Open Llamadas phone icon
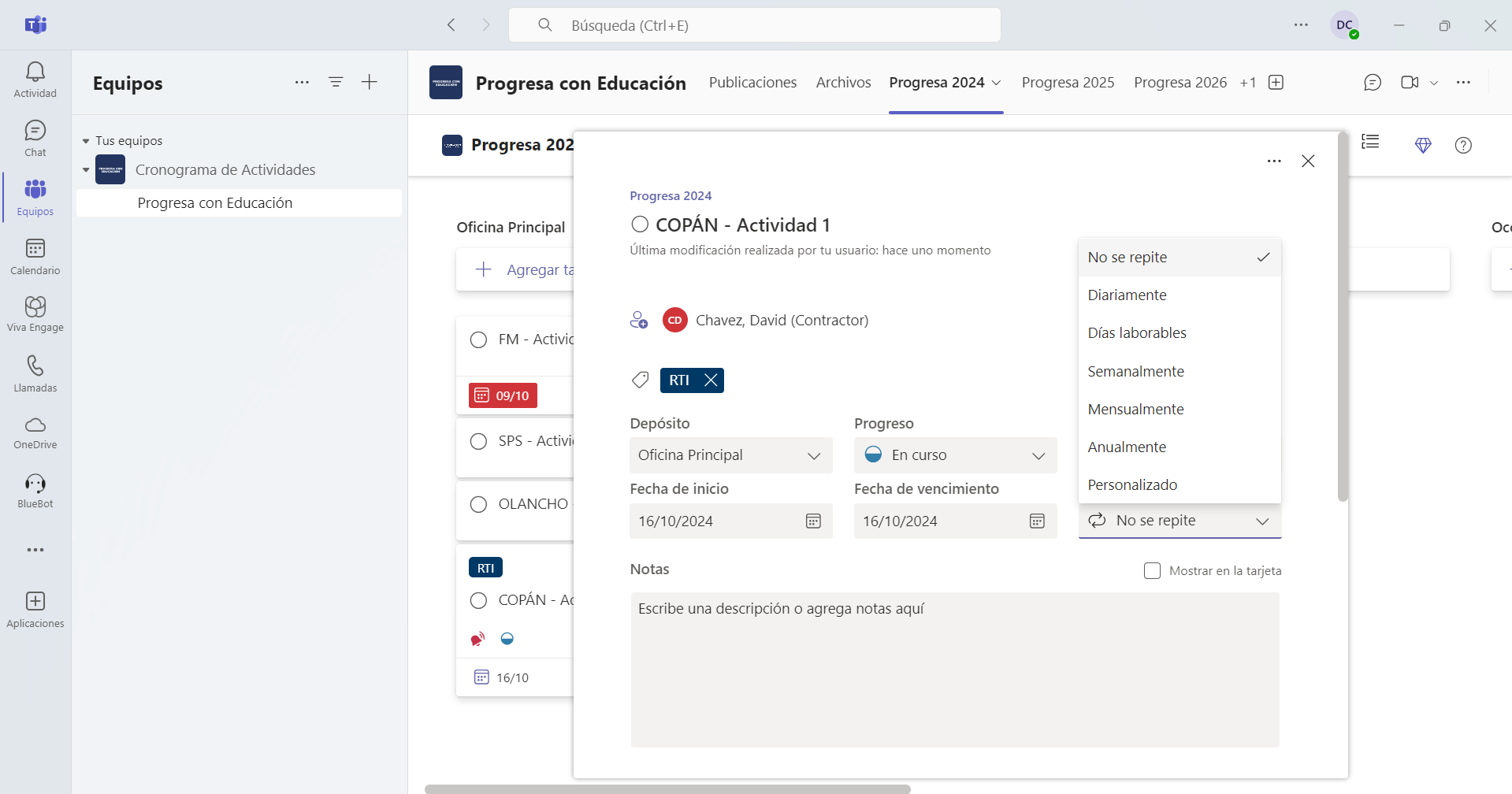Screen dimensions: 1512x794 (x=35, y=373)
